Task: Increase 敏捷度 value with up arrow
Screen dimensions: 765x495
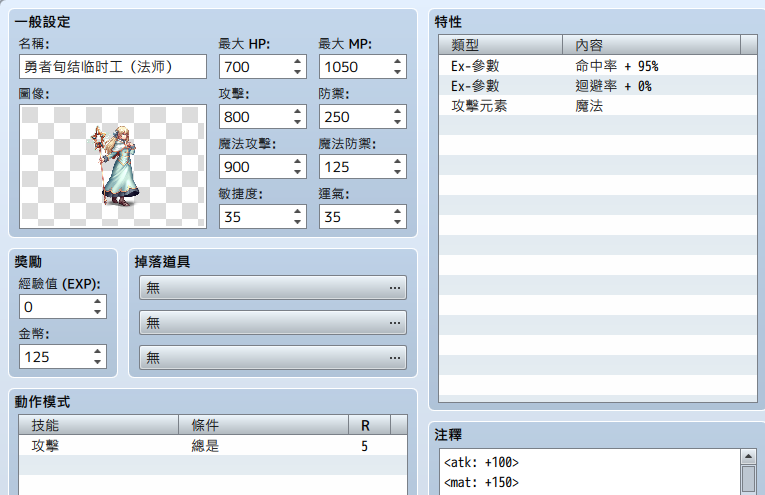Action: click(x=298, y=212)
